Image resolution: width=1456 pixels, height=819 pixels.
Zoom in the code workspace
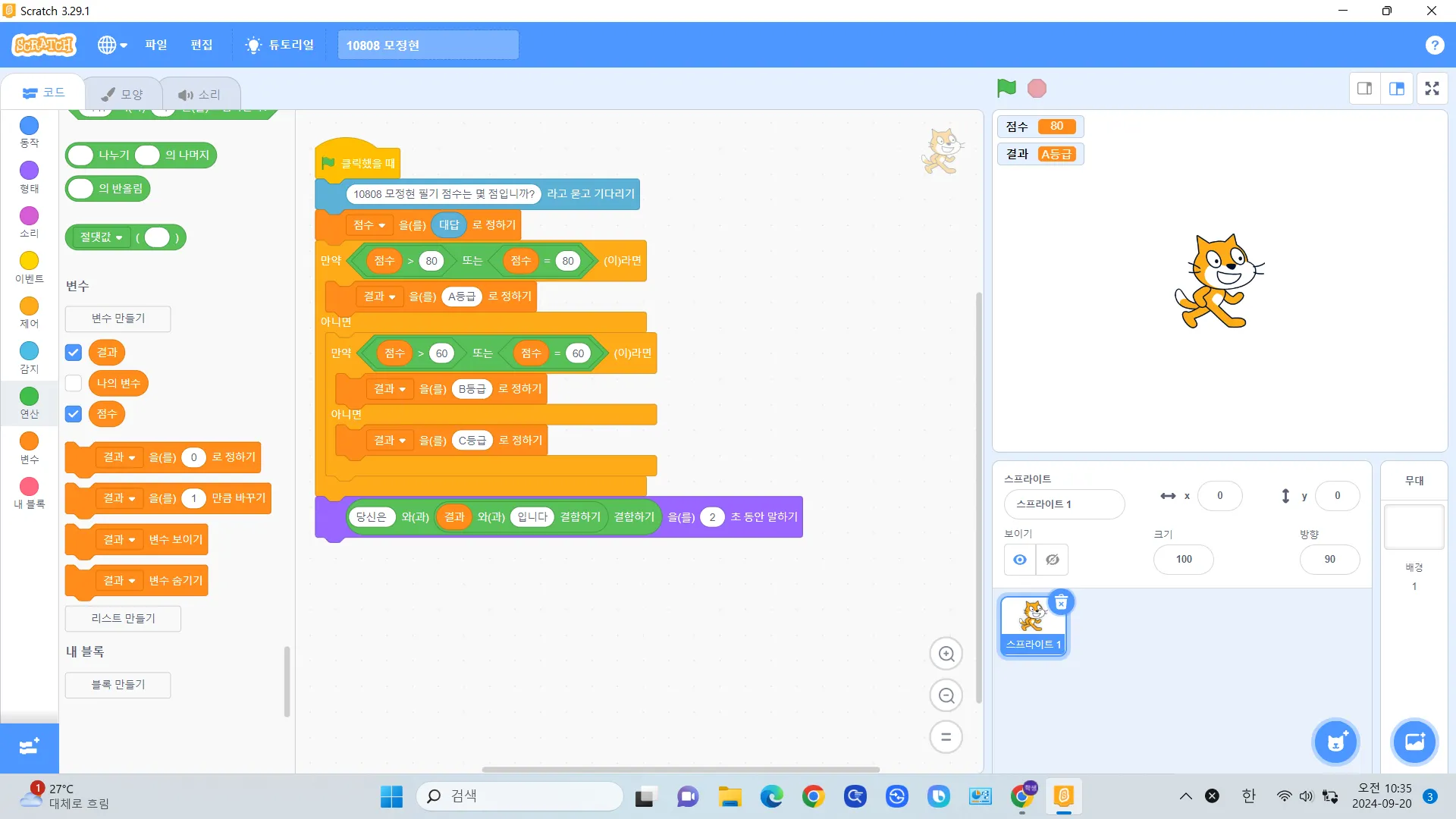946,654
